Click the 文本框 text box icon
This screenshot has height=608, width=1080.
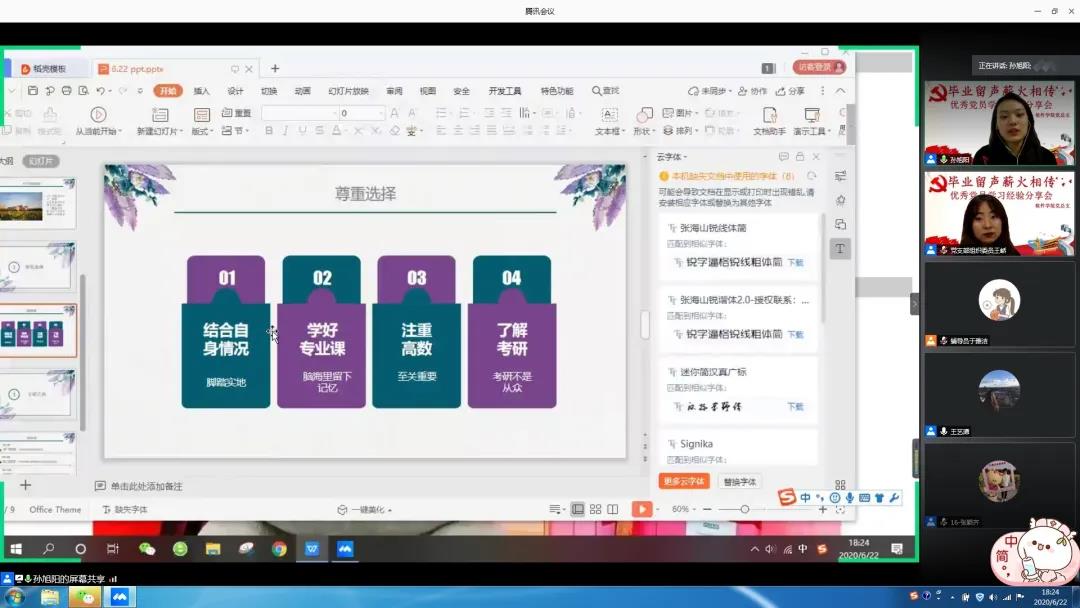[609, 115]
